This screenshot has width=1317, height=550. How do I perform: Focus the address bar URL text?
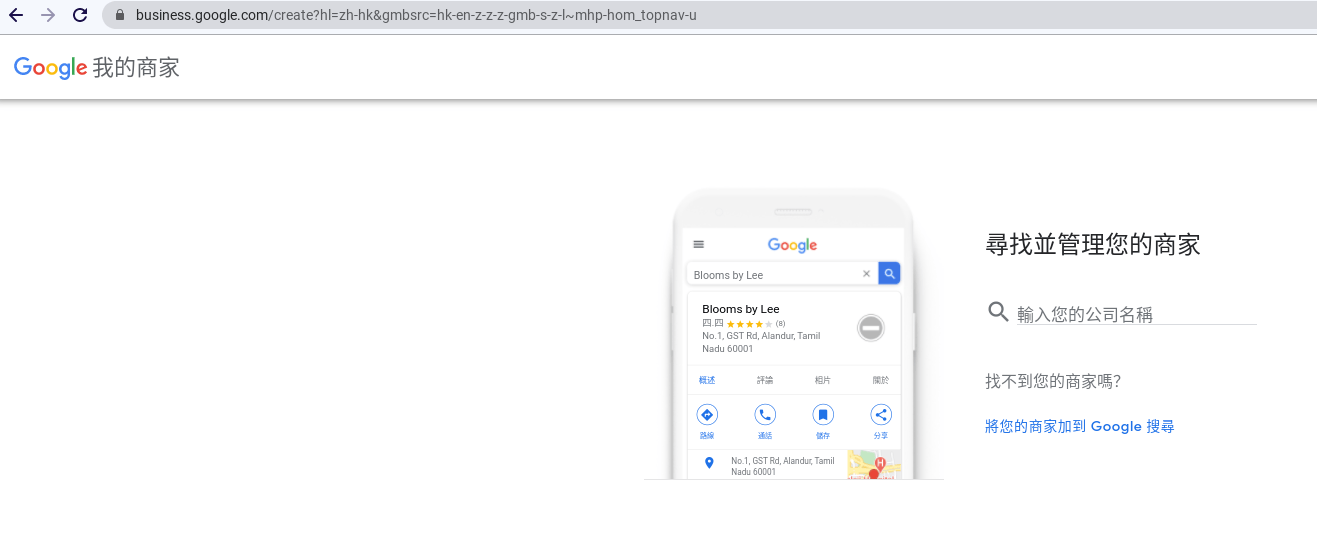click(416, 15)
